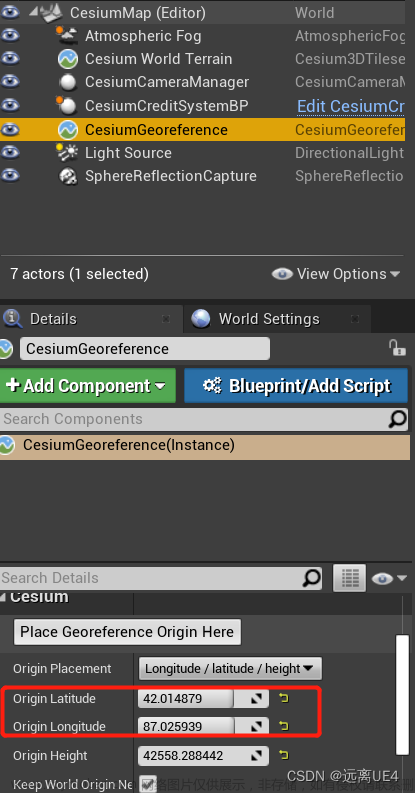This screenshot has height=793, width=415.
Task: Collapse the CesiumMap (Editor) tree node
Action: (x=33, y=10)
